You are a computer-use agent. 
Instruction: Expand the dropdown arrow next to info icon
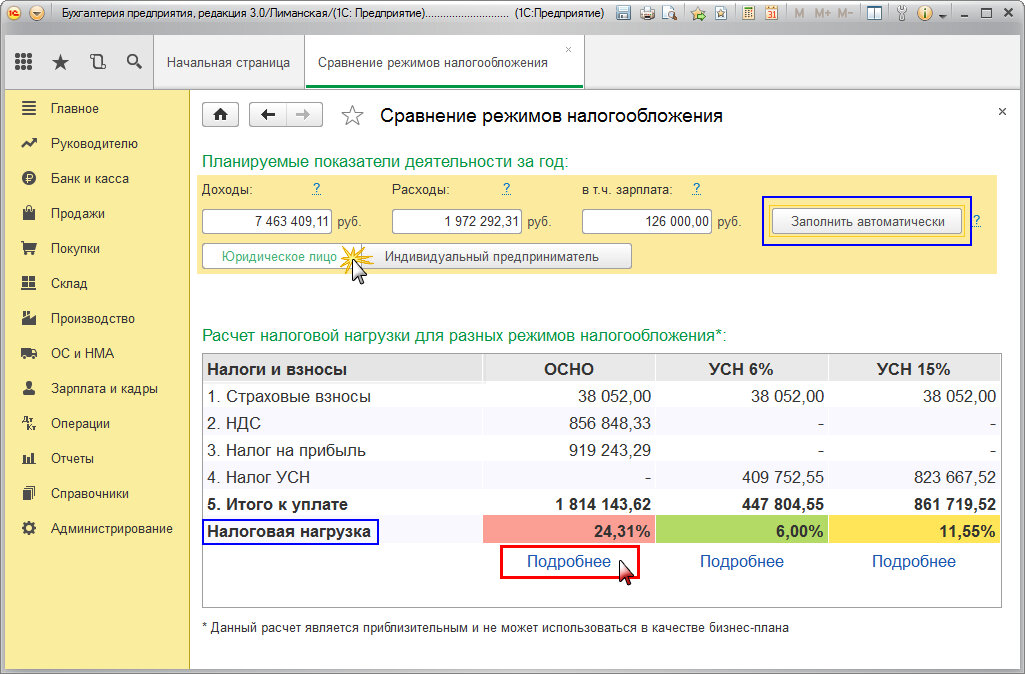point(942,15)
